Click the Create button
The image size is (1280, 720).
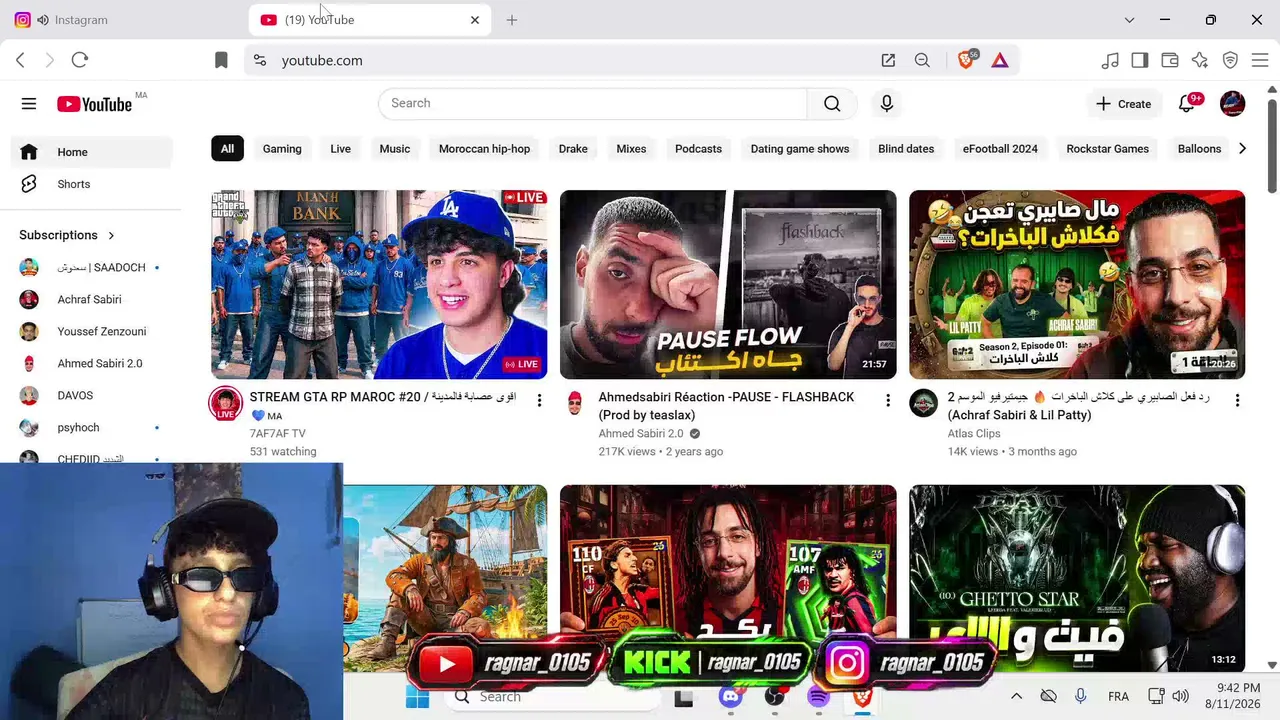click(1124, 104)
